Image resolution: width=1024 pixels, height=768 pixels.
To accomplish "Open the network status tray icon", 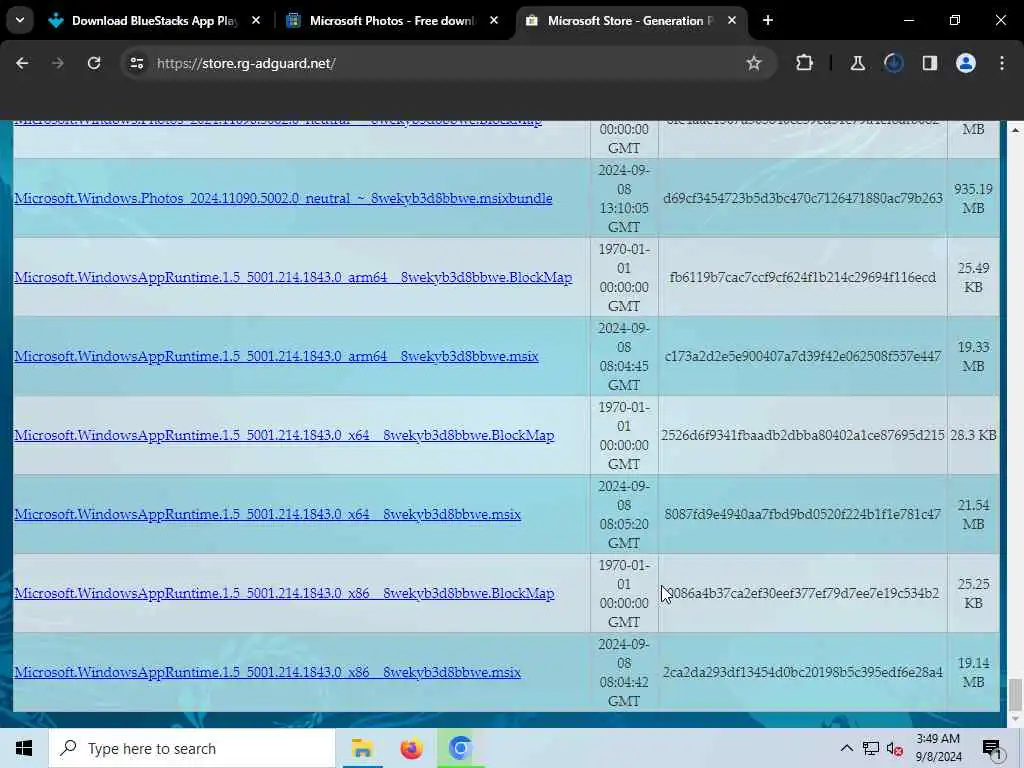I will coord(871,748).
